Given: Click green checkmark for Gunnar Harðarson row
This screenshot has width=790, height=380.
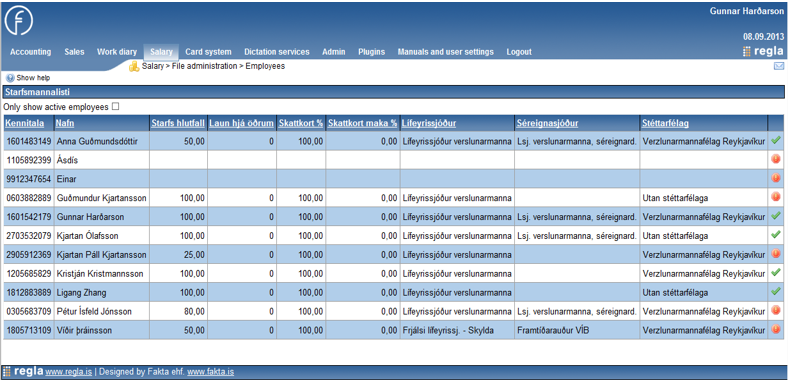Looking at the screenshot, I should 776,216.
